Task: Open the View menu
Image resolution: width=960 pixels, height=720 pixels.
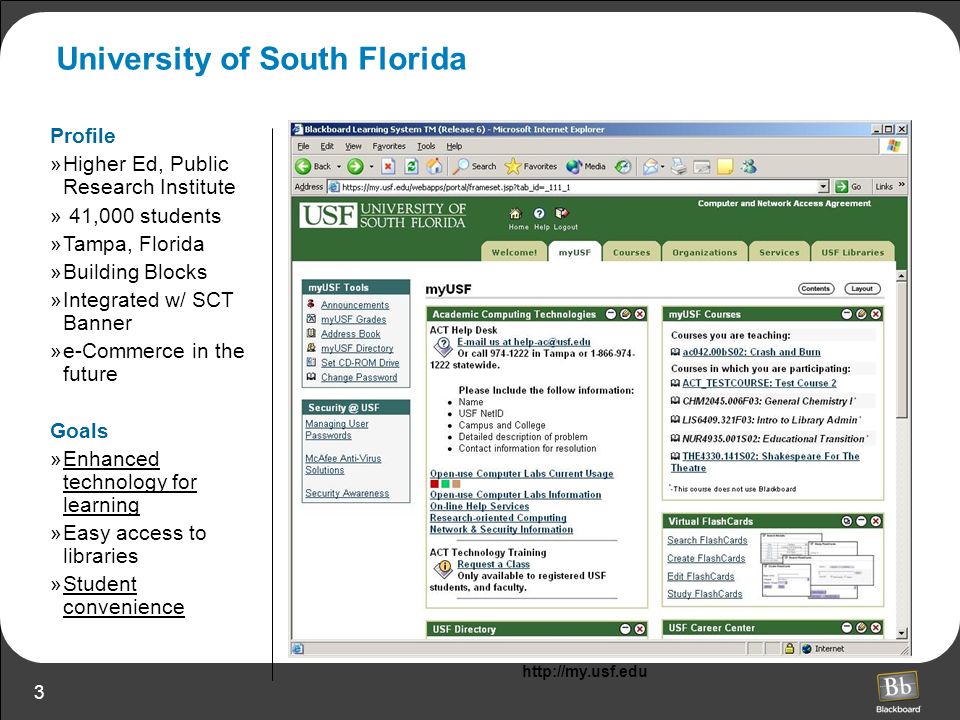Action: 353,146
